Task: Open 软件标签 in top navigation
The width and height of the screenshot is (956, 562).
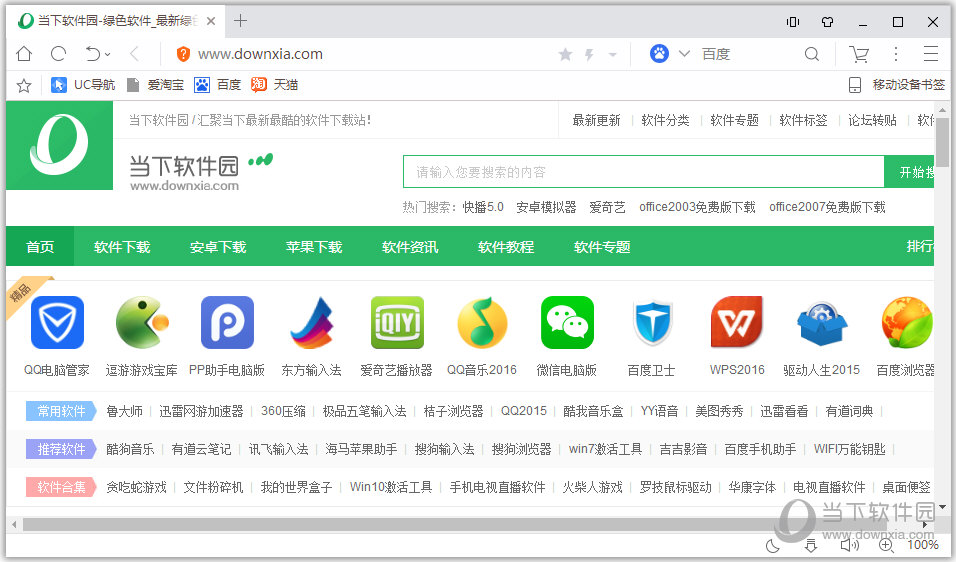Action: tap(803, 120)
